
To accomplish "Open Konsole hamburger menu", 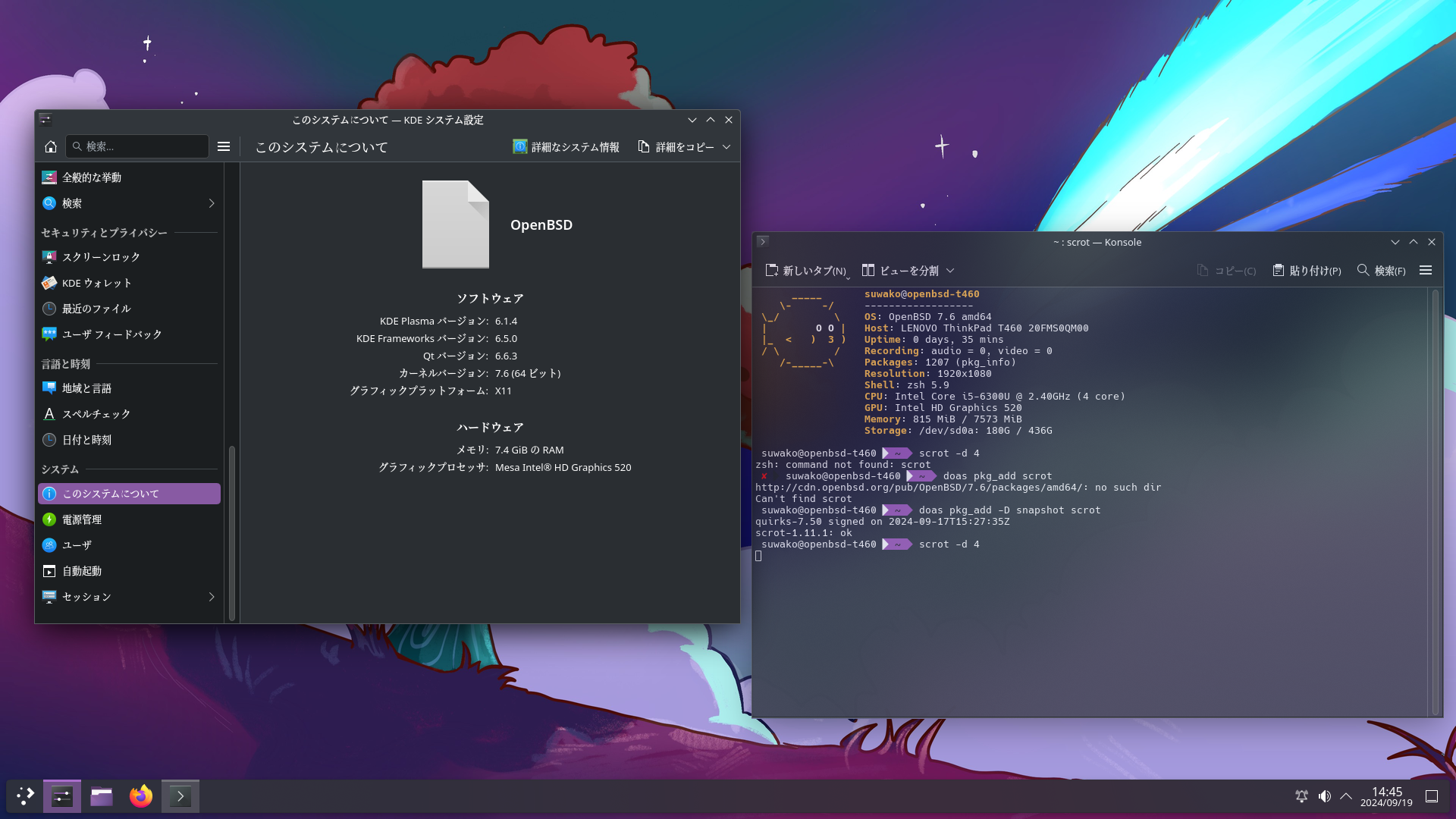I will pos(1426,271).
